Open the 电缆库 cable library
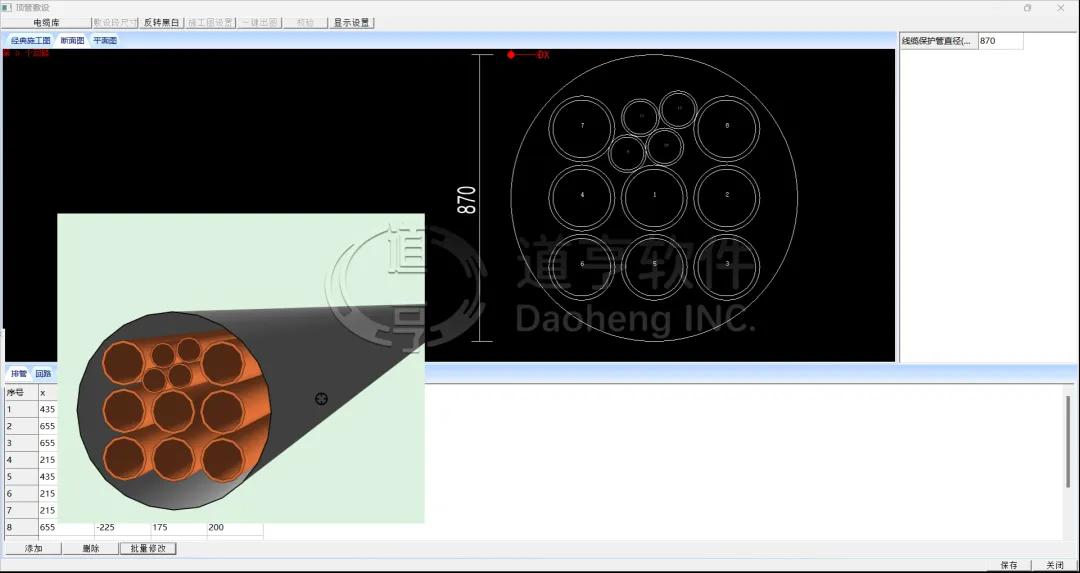 point(46,22)
